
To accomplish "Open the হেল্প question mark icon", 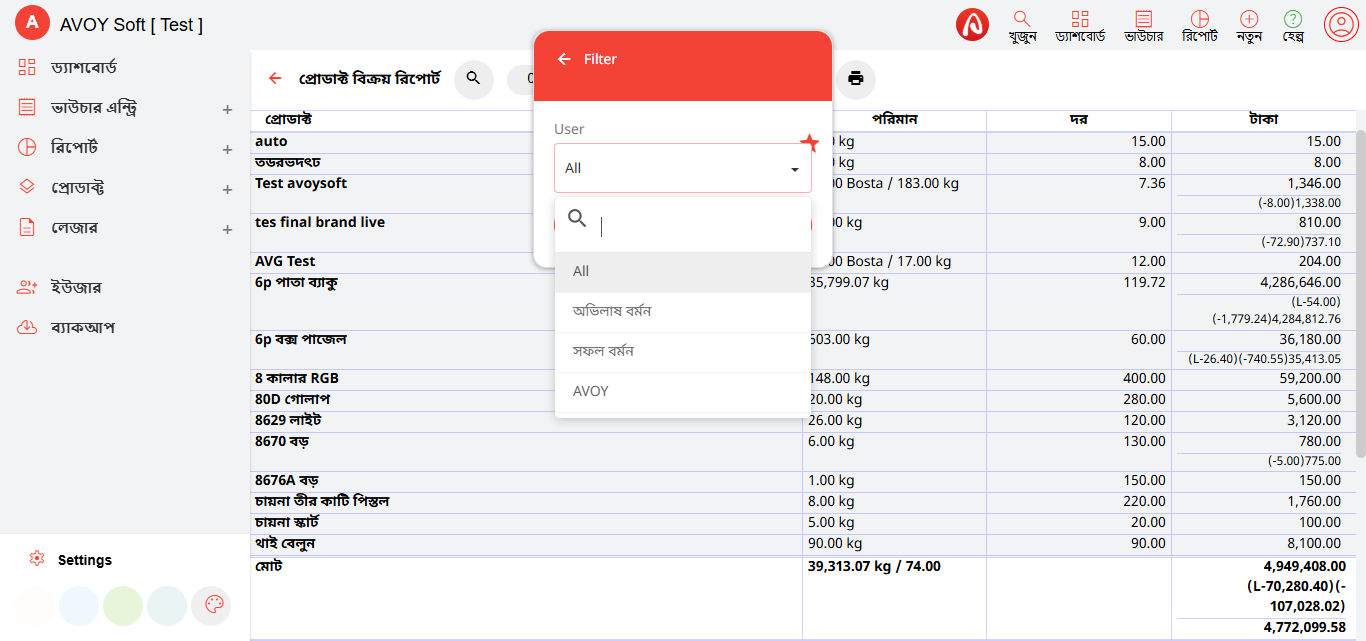I will point(1293,26).
